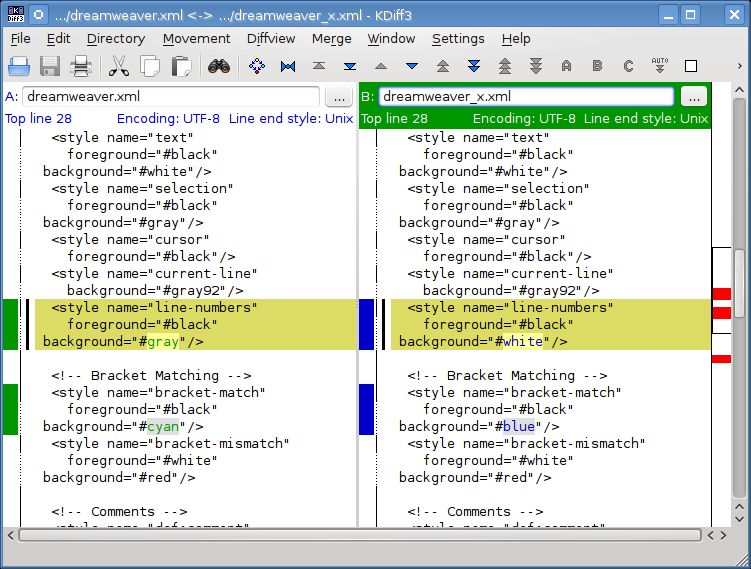Go to current delta icon
The width and height of the screenshot is (751, 569).
[x=257, y=66]
